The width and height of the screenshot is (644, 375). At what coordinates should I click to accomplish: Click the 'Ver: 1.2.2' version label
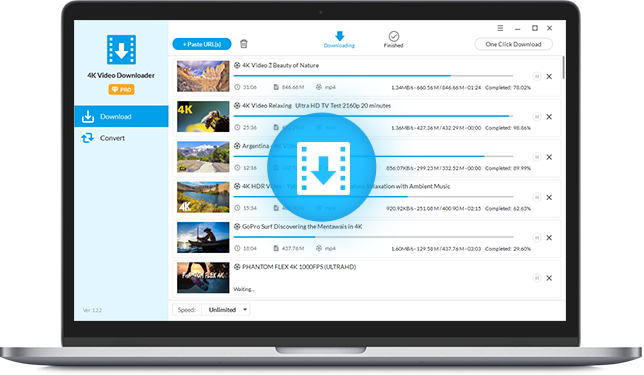coord(92,310)
